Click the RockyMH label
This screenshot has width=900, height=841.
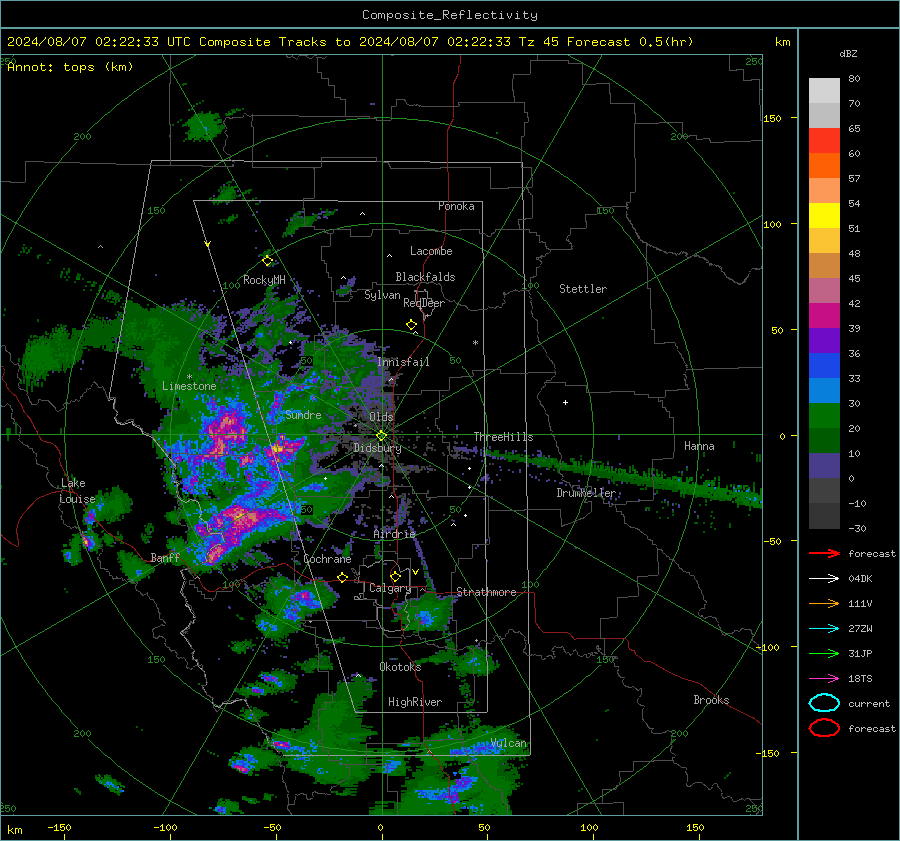tap(264, 280)
